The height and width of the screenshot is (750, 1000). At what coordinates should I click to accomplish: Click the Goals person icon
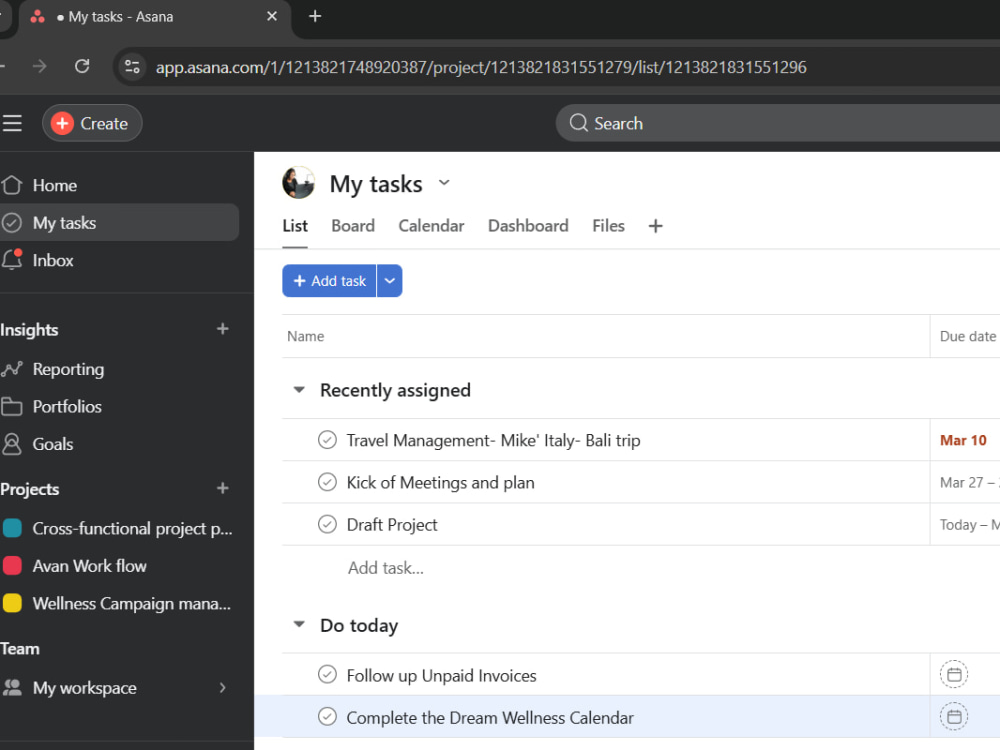(11, 444)
